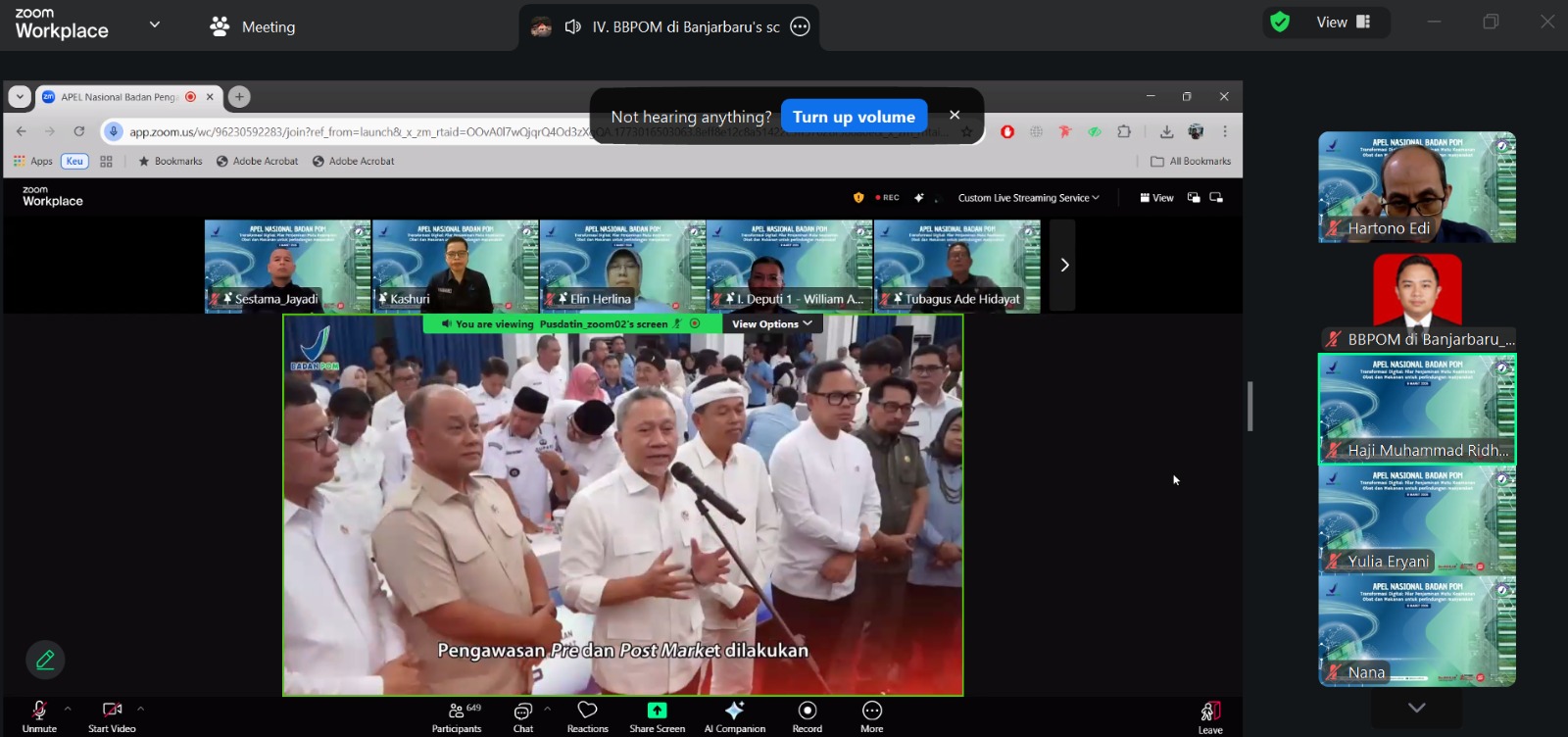1568x737 pixels.
Task: Start video camera
Action: [112, 715]
